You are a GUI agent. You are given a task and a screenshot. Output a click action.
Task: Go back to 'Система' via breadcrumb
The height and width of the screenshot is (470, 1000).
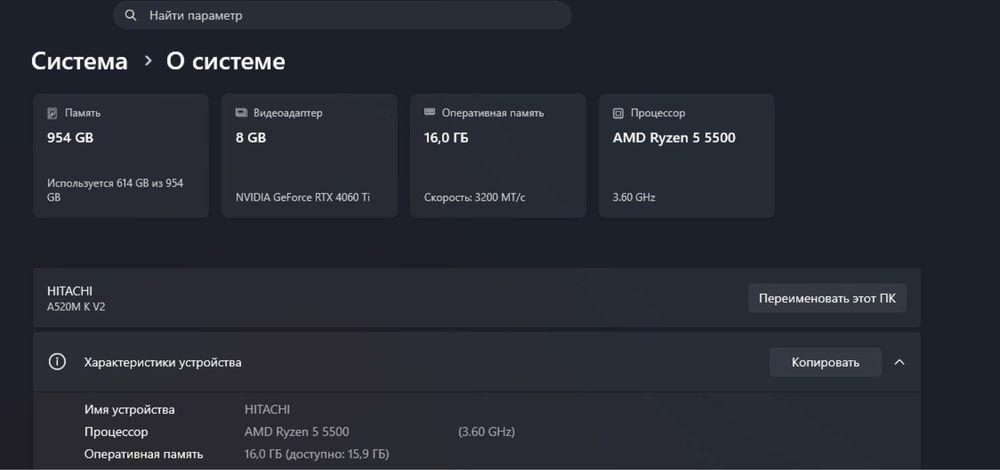pyautogui.click(x=80, y=61)
